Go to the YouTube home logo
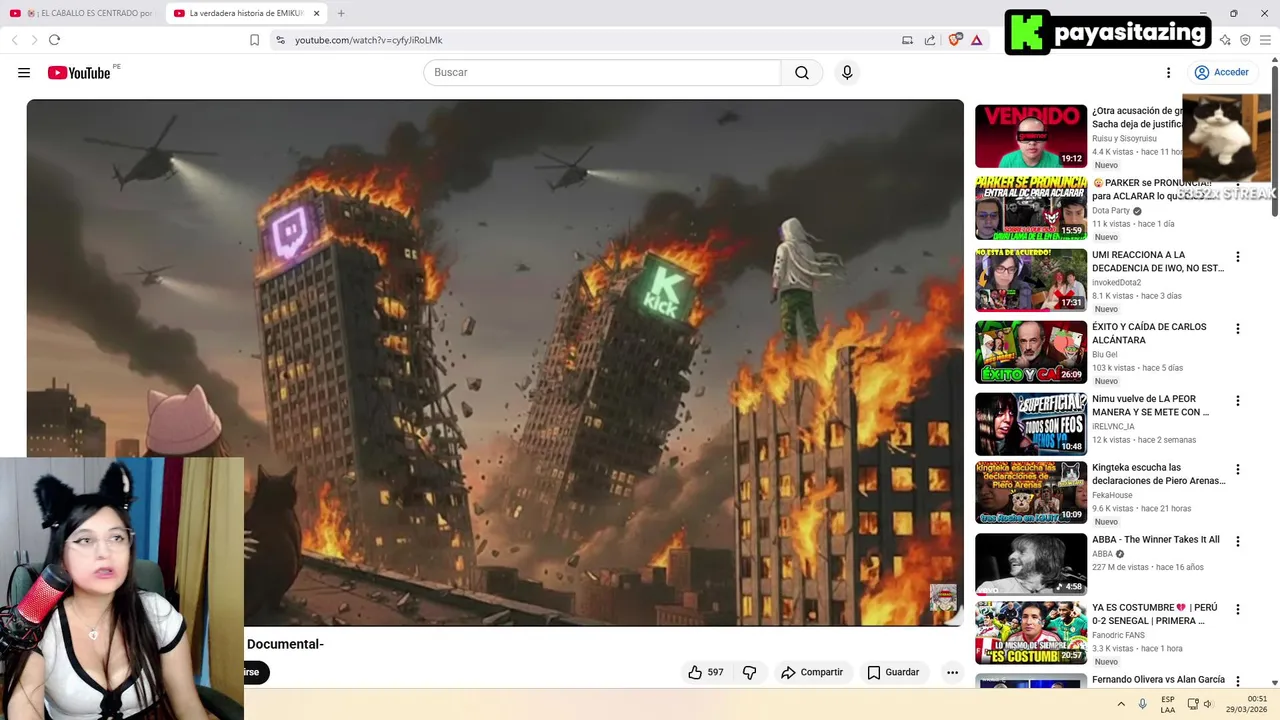 click(79, 73)
